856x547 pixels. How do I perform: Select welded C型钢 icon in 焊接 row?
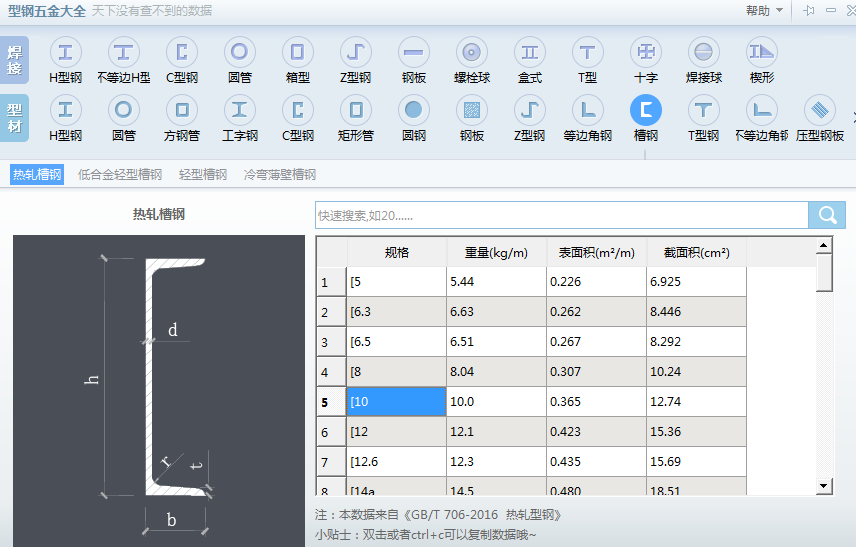182,52
